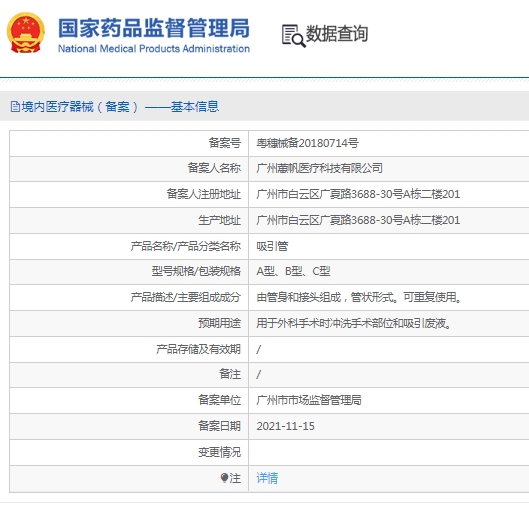The height and width of the screenshot is (507, 529).
Task: Select the product name 吸引管
Action: tap(272, 246)
